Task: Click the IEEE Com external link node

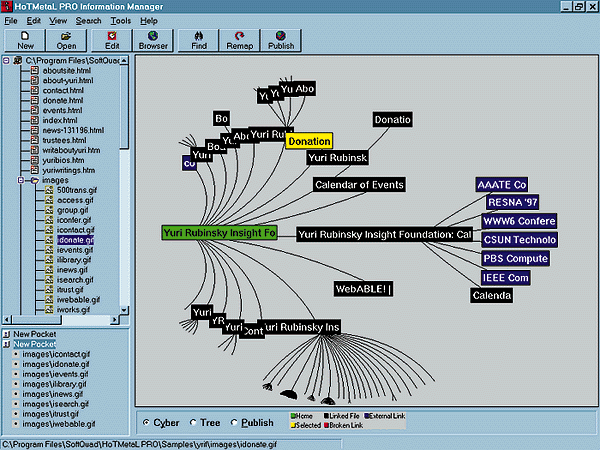Action: point(505,277)
